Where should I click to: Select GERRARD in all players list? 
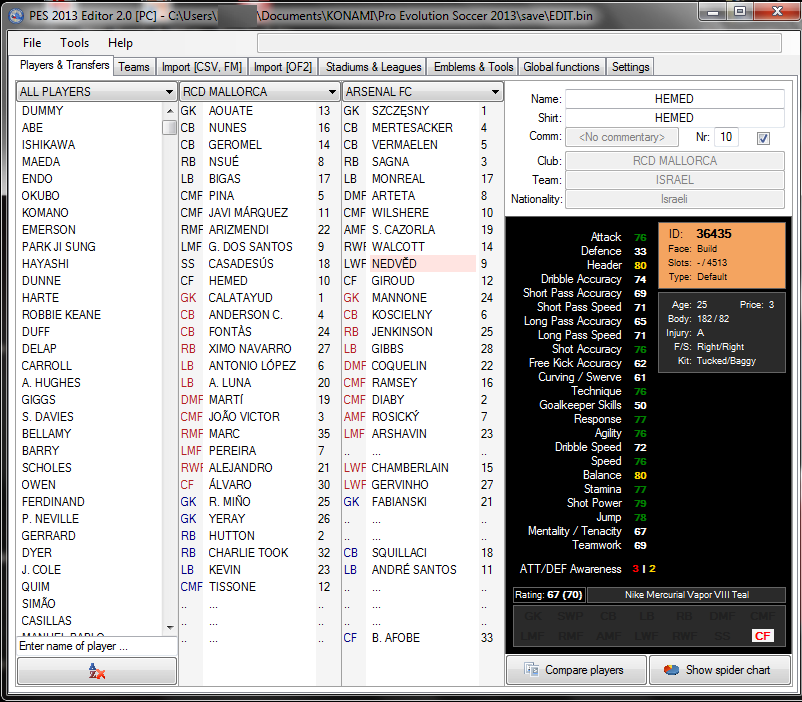(x=49, y=536)
